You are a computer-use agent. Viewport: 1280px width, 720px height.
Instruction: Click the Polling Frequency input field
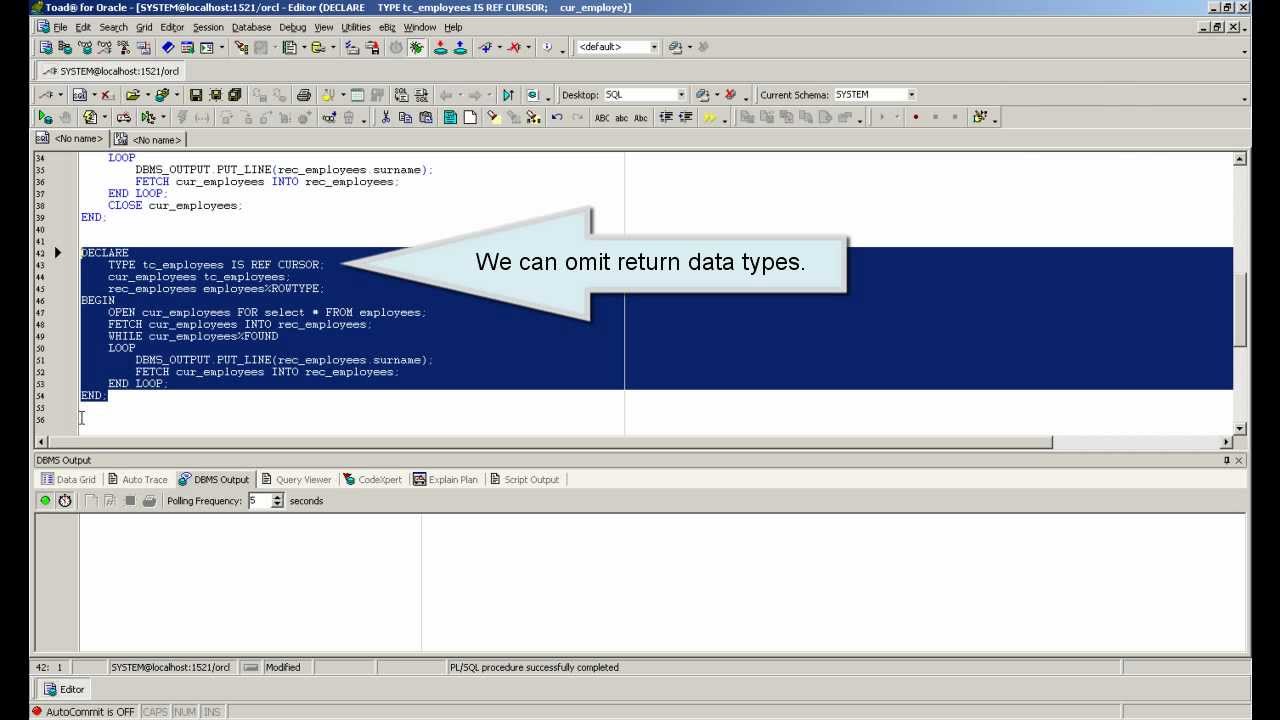pyautogui.click(x=258, y=501)
